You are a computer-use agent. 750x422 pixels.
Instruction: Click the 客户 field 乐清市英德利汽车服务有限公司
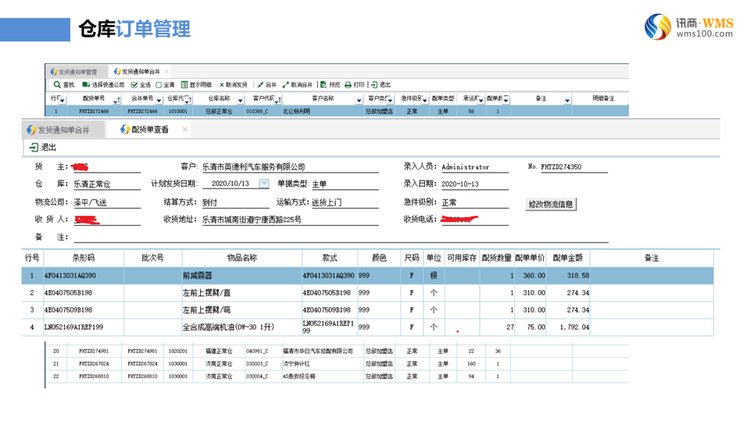pos(290,167)
